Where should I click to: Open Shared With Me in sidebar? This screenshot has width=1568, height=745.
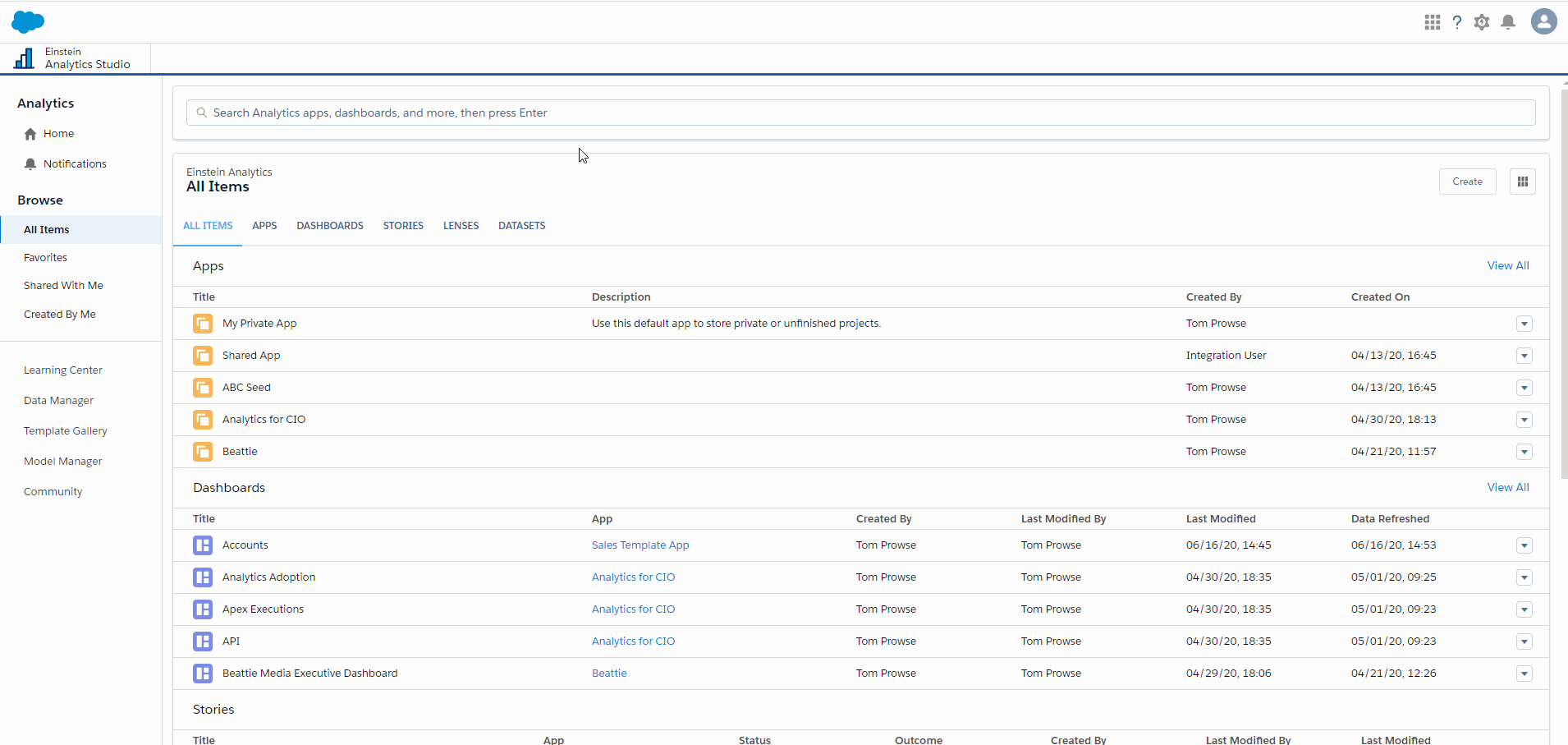(63, 286)
